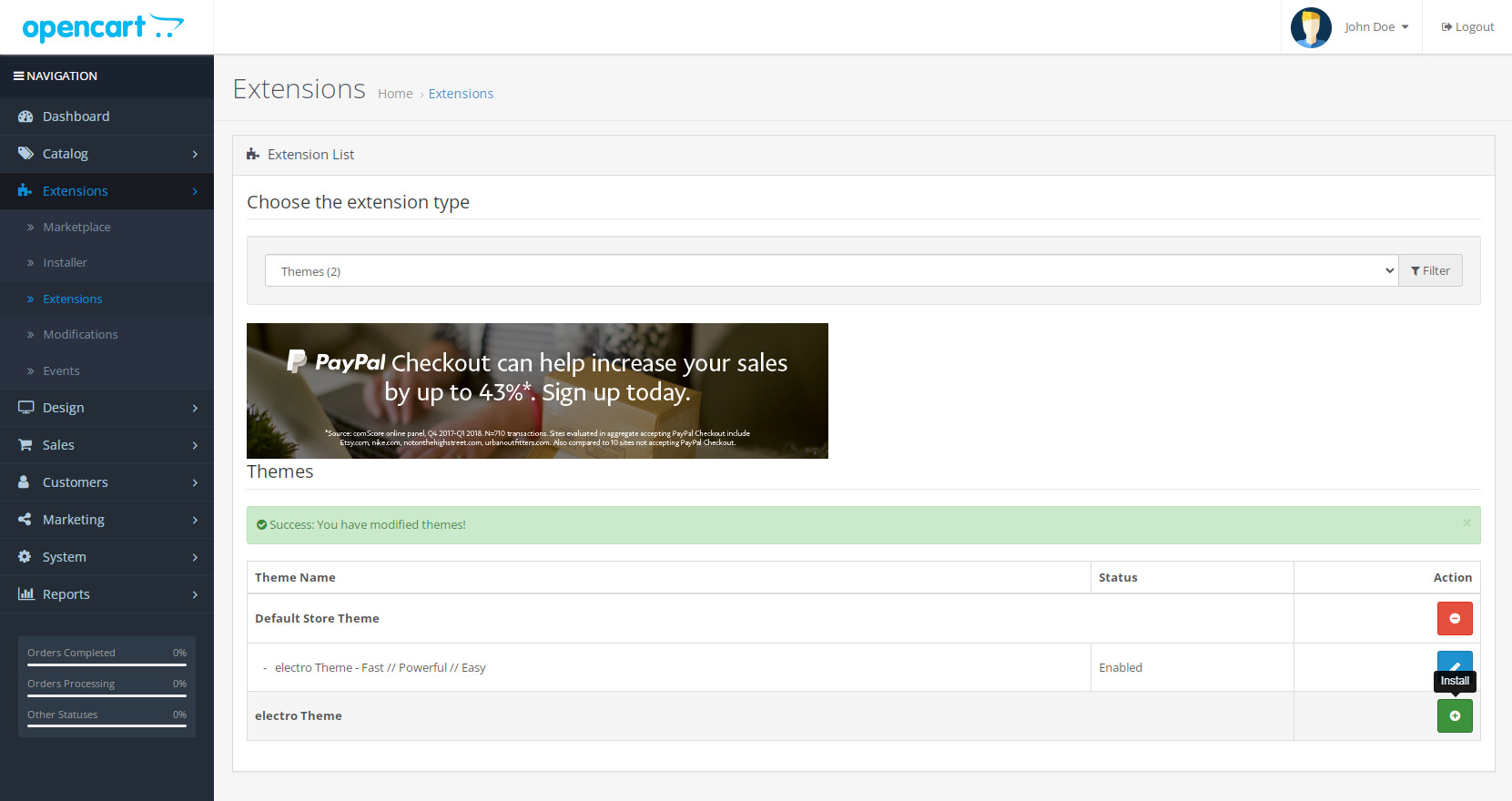Open the Dashboard menu item
1512x801 pixels.
(x=107, y=117)
